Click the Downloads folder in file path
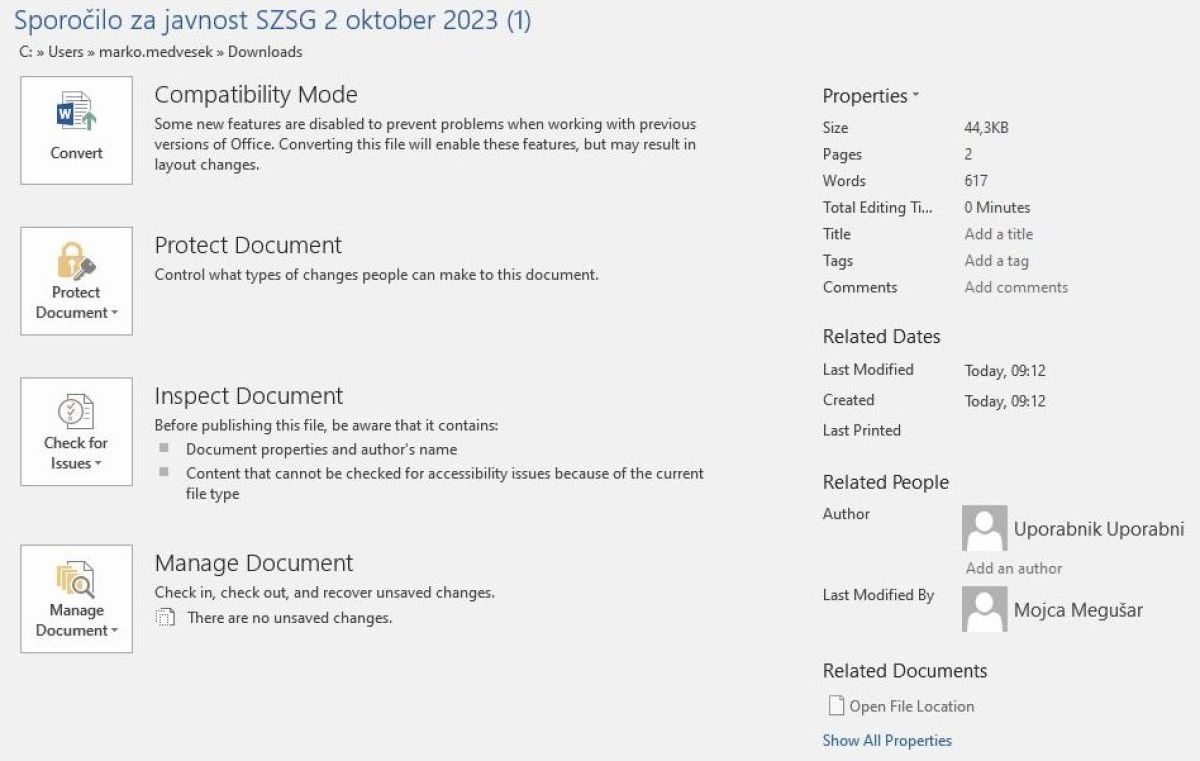 click(x=263, y=52)
